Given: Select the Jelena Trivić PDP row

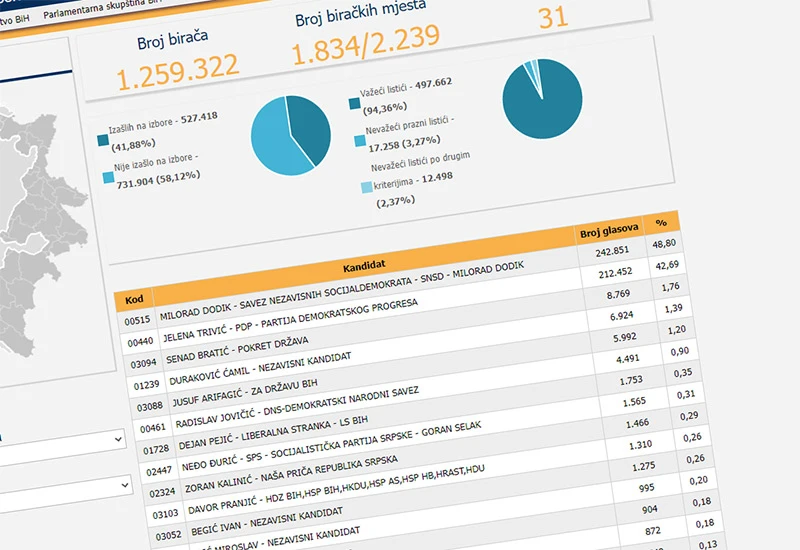Looking at the screenshot, I should pyautogui.click(x=406, y=303).
